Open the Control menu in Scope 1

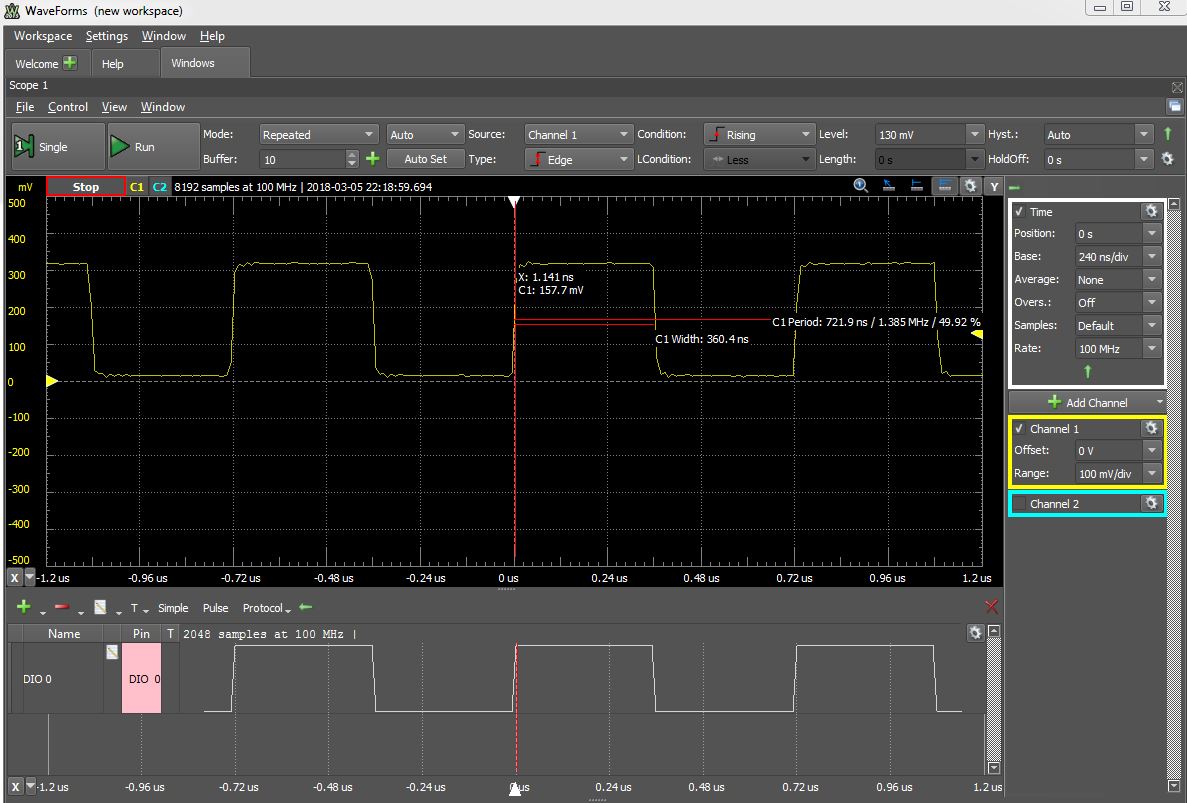(x=68, y=107)
